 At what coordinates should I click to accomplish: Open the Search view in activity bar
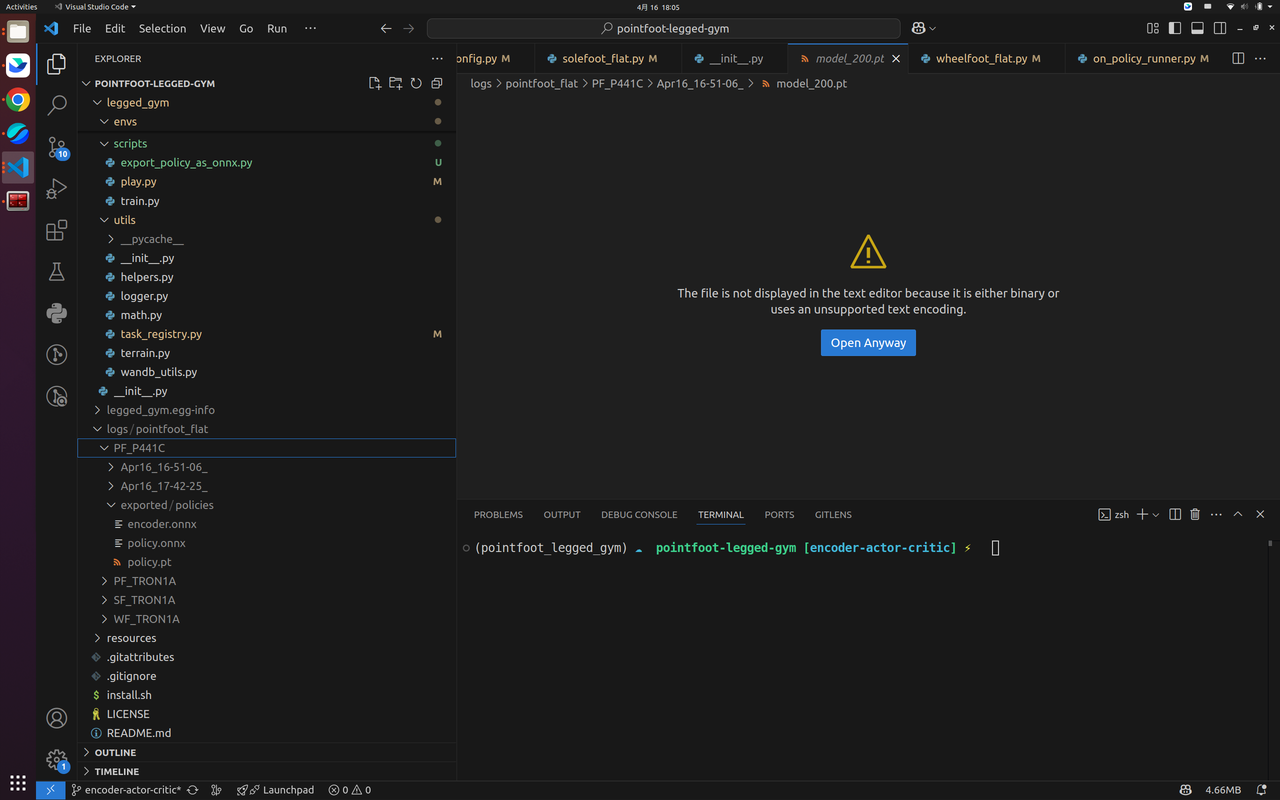point(57,105)
